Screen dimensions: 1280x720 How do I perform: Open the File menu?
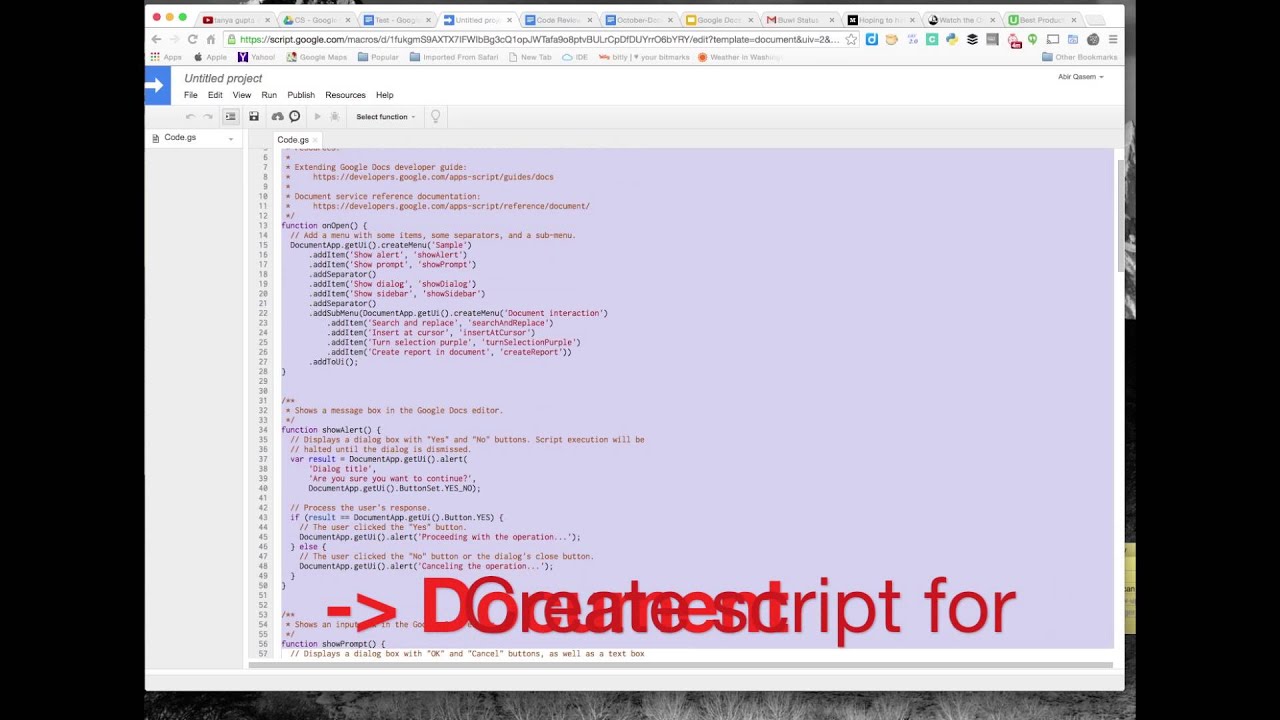(190, 95)
